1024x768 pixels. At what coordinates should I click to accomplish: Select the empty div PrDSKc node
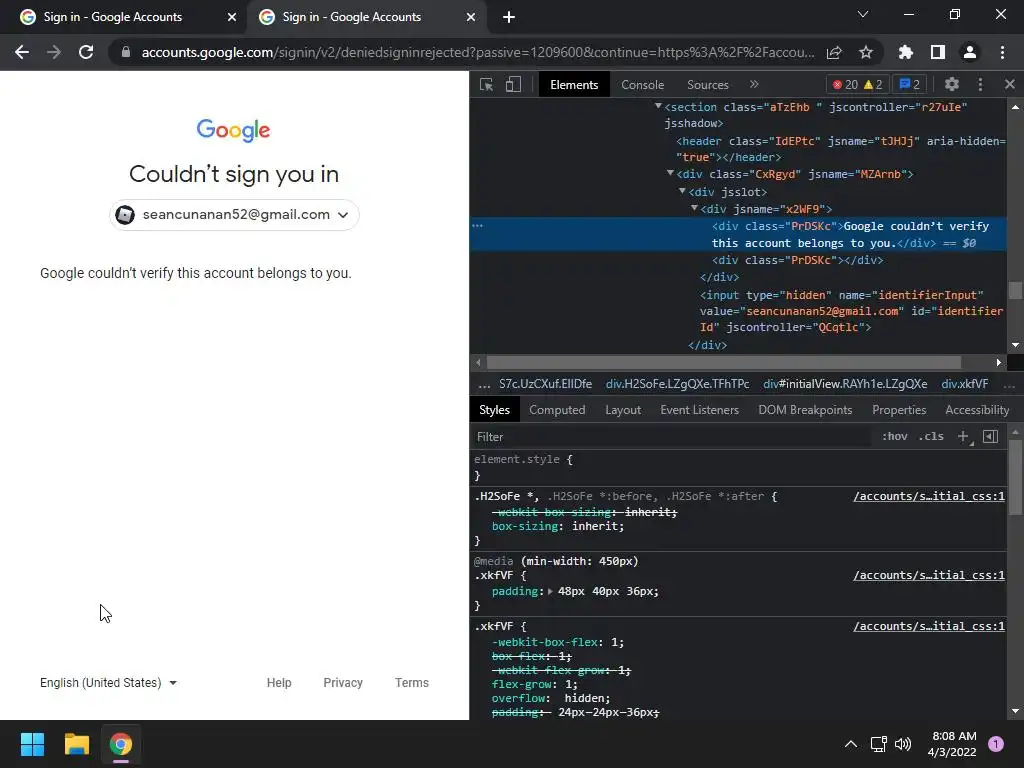click(x=797, y=260)
